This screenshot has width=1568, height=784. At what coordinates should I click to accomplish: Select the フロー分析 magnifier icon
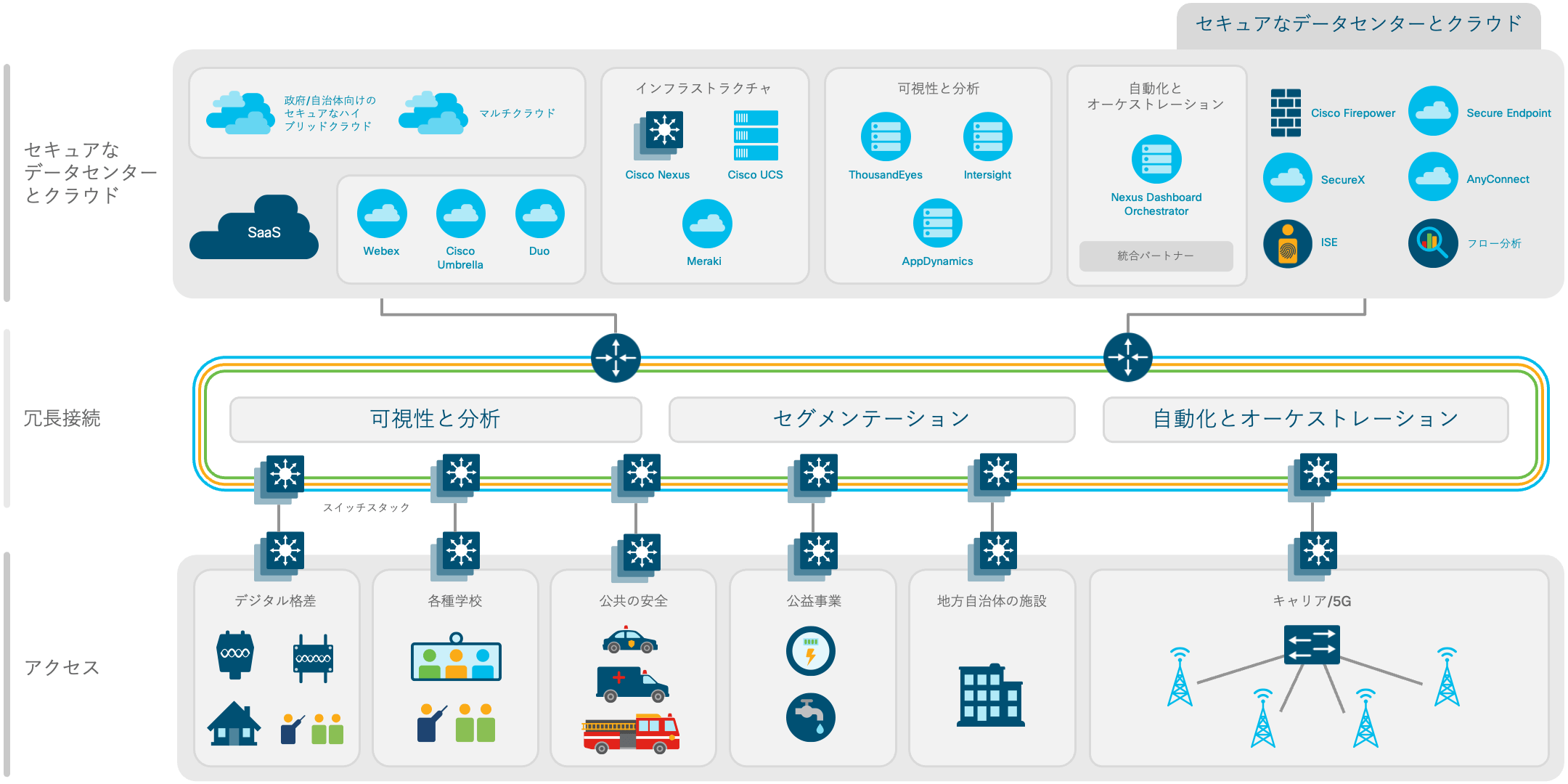pyautogui.click(x=1433, y=243)
